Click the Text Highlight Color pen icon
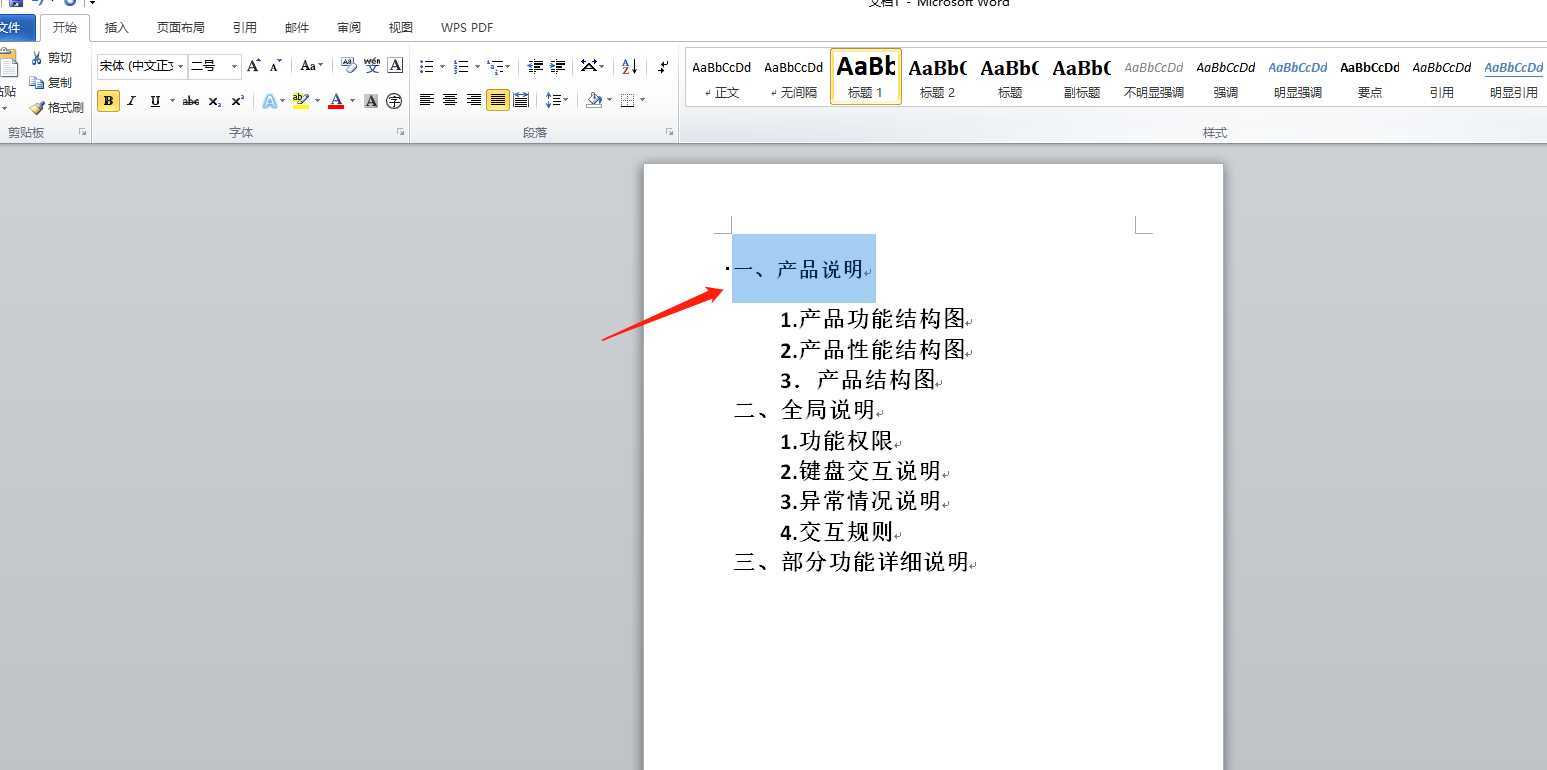This screenshot has width=1547, height=770. pyautogui.click(x=300, y=100)
